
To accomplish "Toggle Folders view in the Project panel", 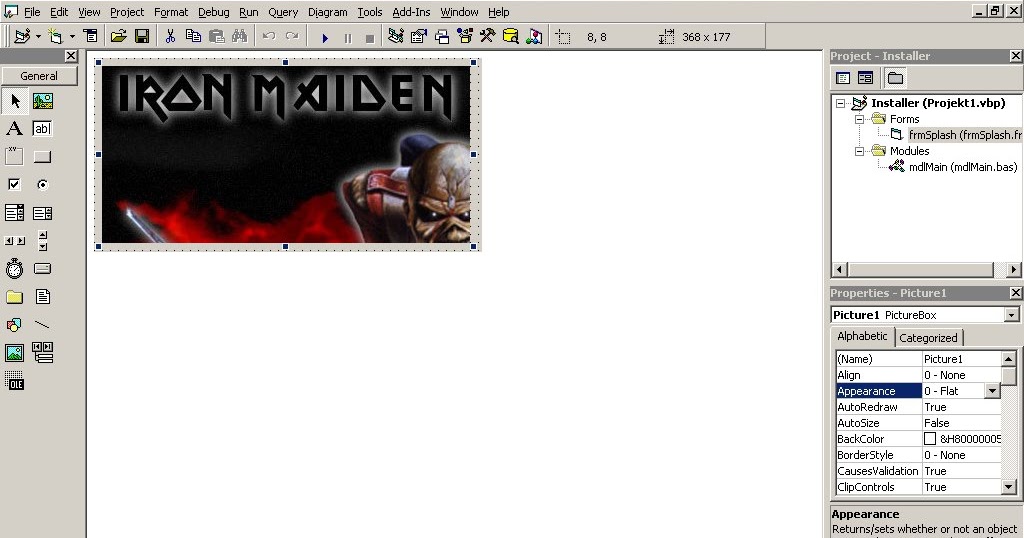I will 895,78.
